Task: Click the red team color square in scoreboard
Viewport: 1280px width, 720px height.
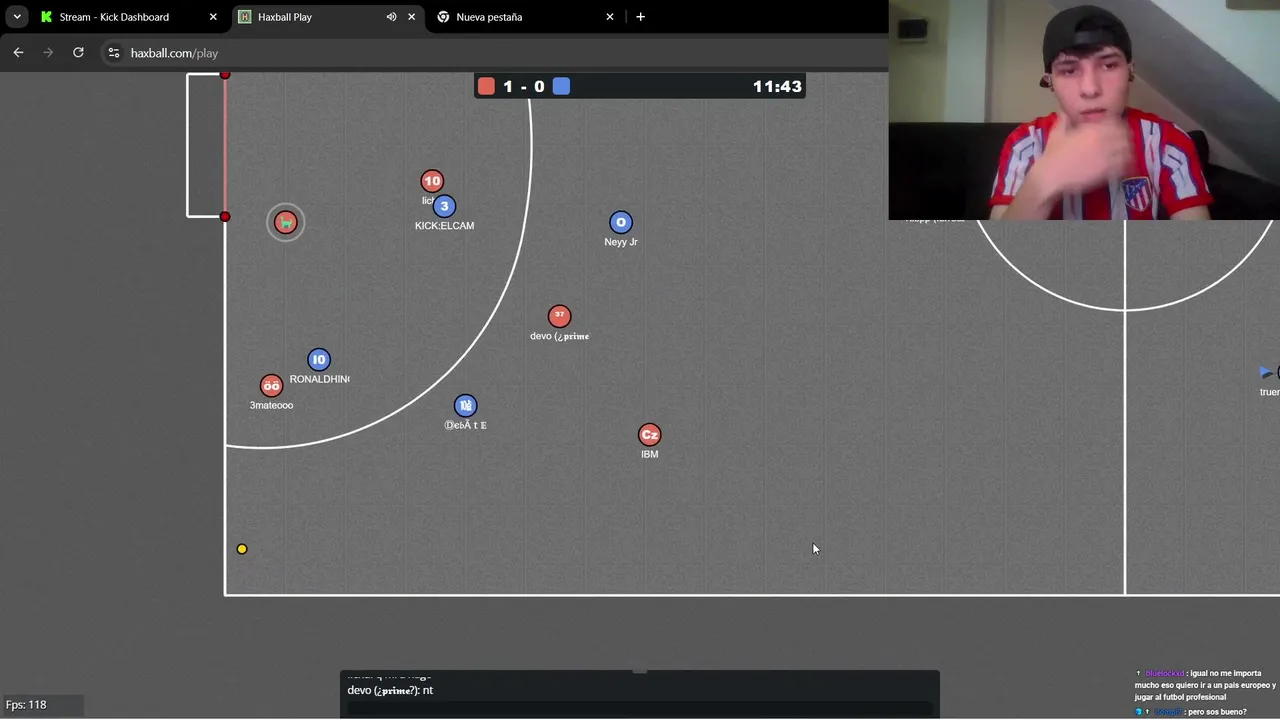Action: [486, 86]
